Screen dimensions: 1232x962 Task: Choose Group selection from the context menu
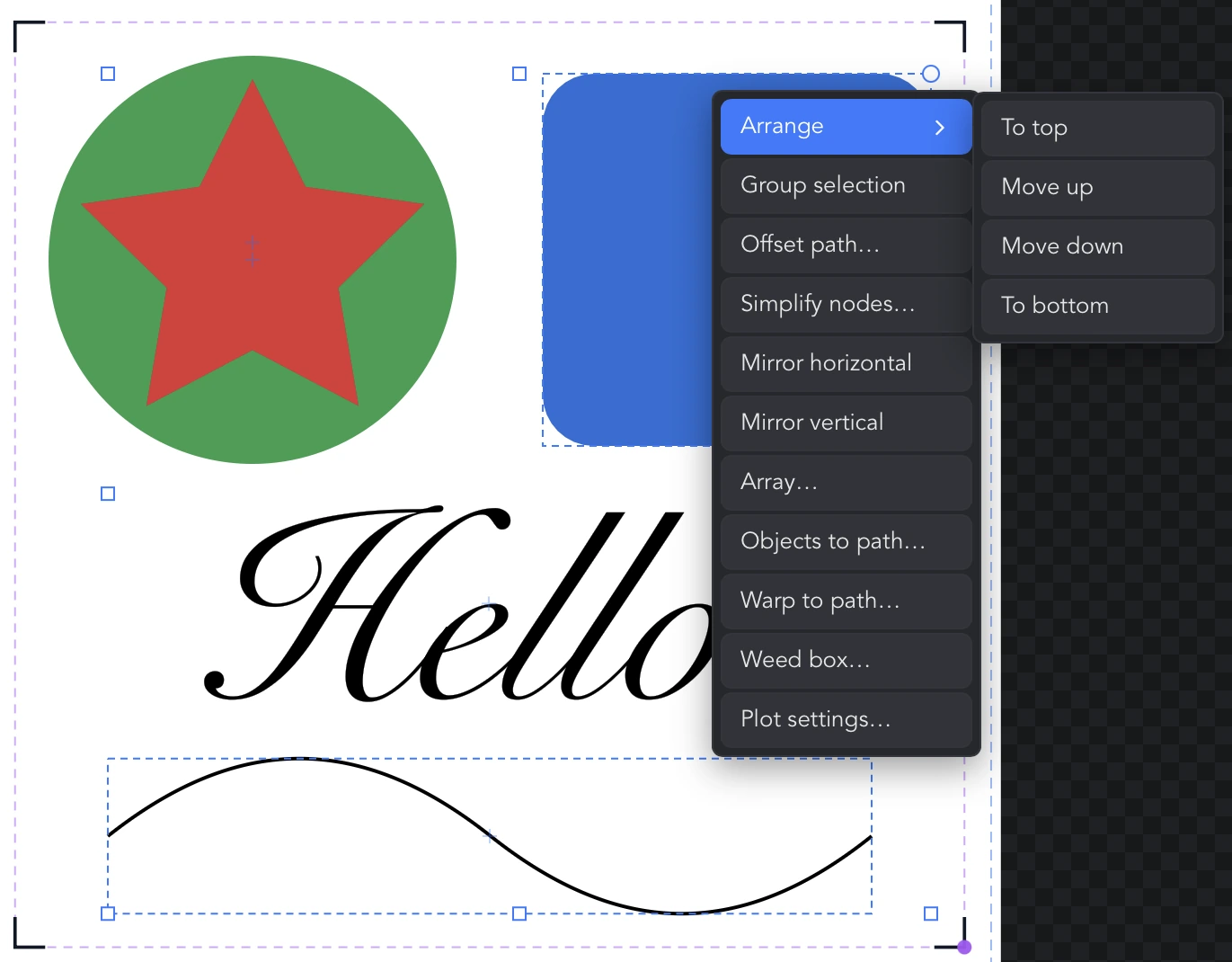click(846, 186)
